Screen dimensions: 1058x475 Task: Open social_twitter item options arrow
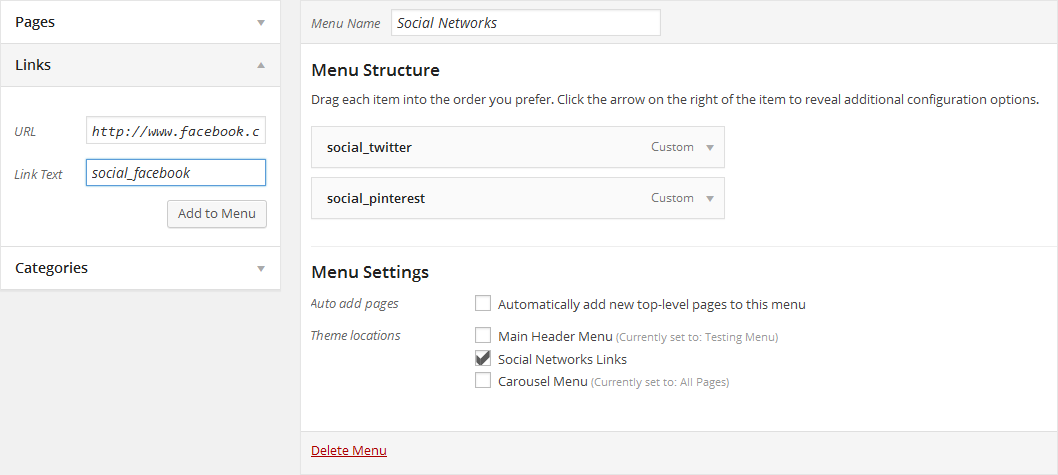(710, 148)
